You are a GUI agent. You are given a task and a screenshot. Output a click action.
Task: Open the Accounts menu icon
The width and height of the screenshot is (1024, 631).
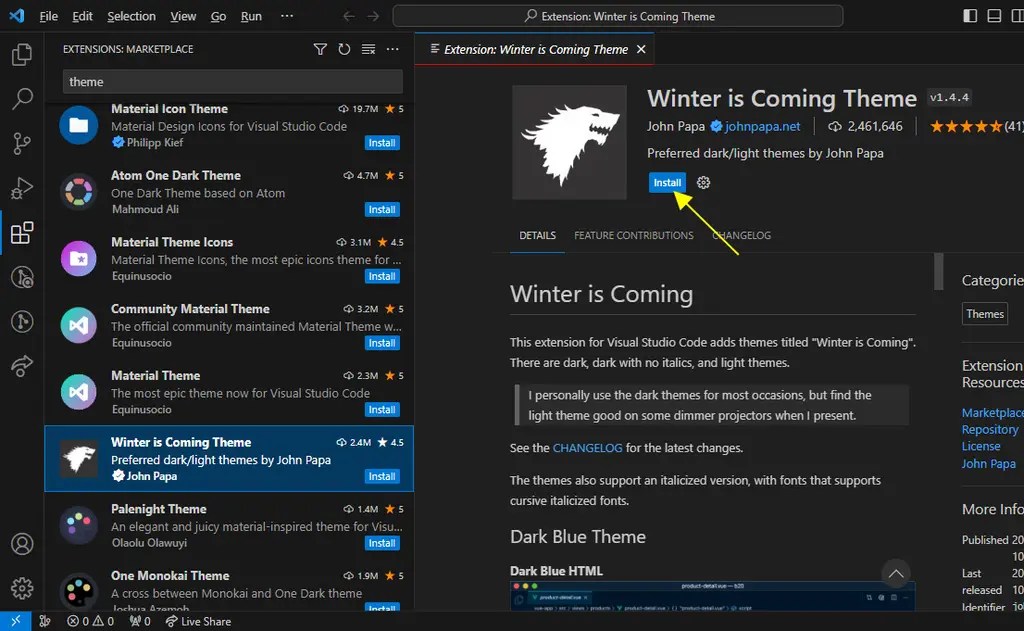[x=22, y=544]
